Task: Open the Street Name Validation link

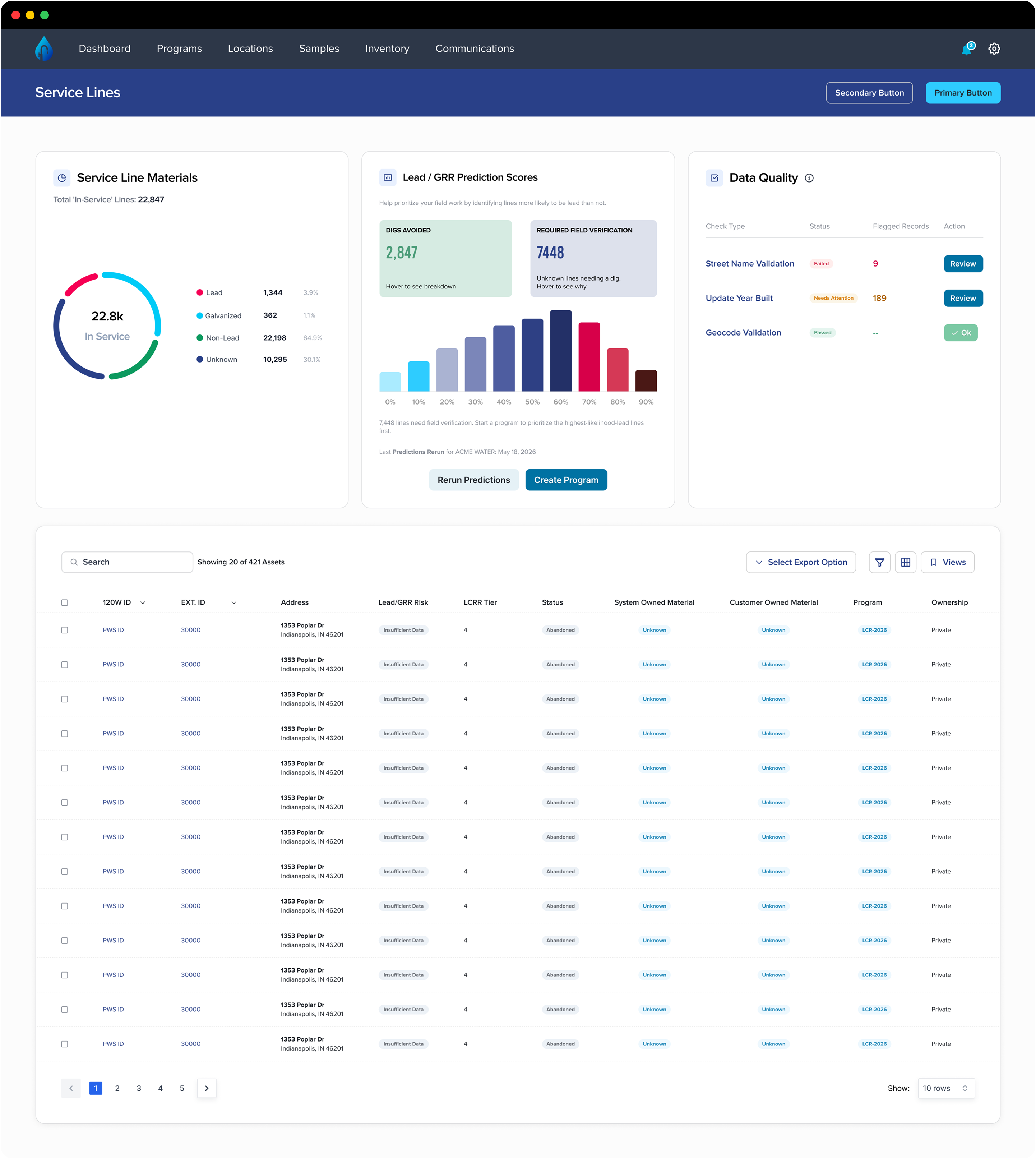Action: [750, 264]
